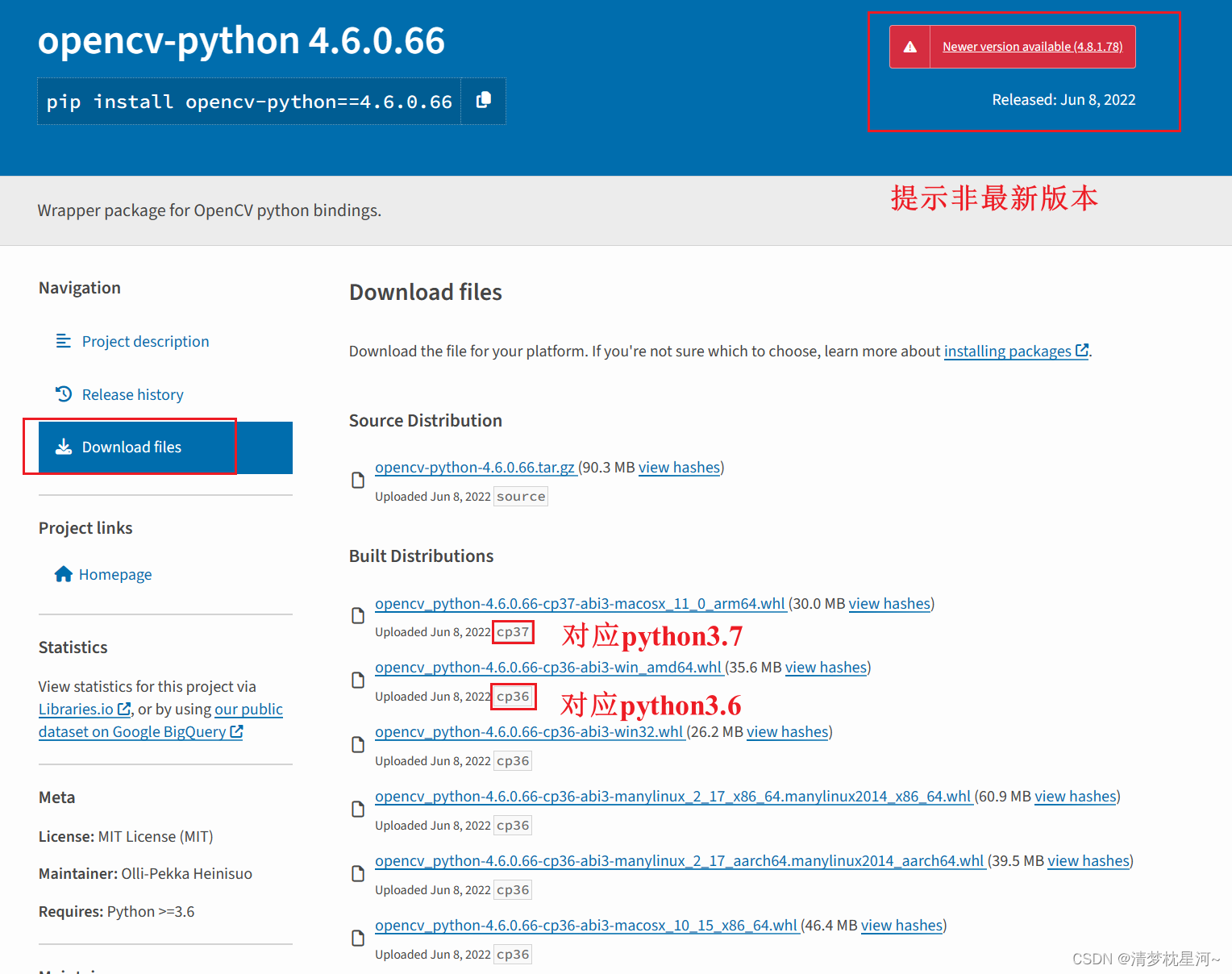Screen dimensions: 1232x974
Task: Click file icon beside the tar.gz source file
Action: pyautogui.click(x=358, y=481)
